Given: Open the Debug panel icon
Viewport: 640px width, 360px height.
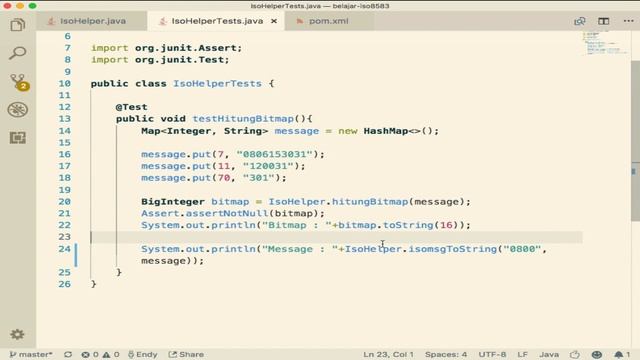Looking at the screenshot, I should (18, 110).
